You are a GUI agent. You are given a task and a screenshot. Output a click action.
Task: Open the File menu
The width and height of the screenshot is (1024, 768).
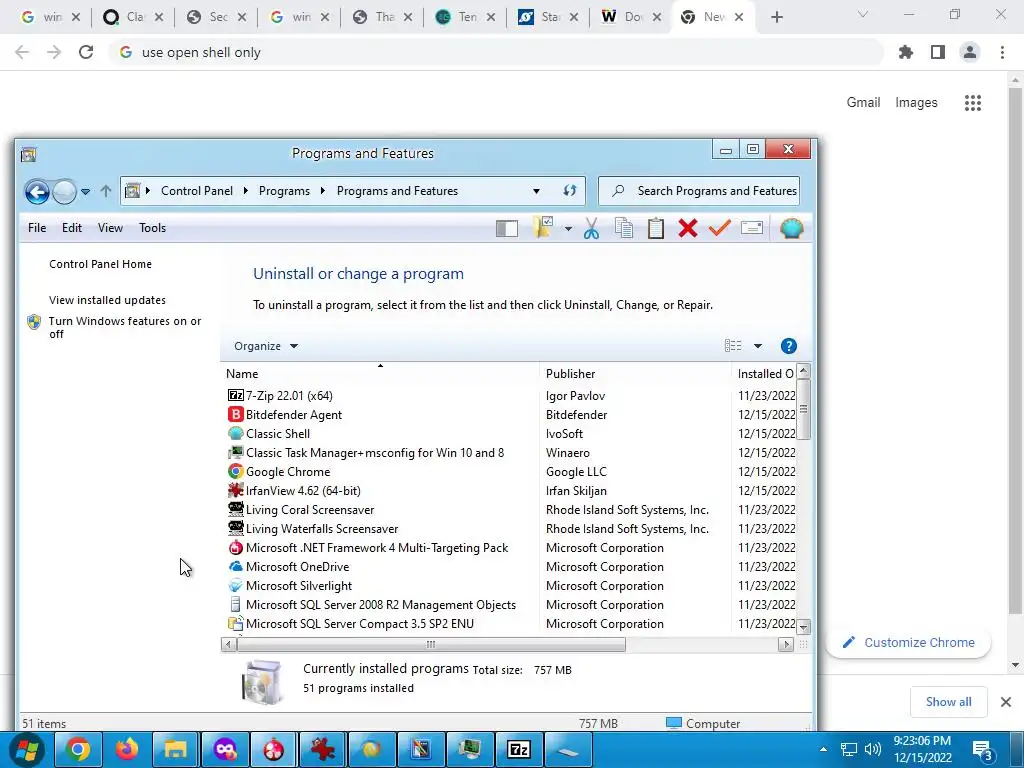coord(37,228)
